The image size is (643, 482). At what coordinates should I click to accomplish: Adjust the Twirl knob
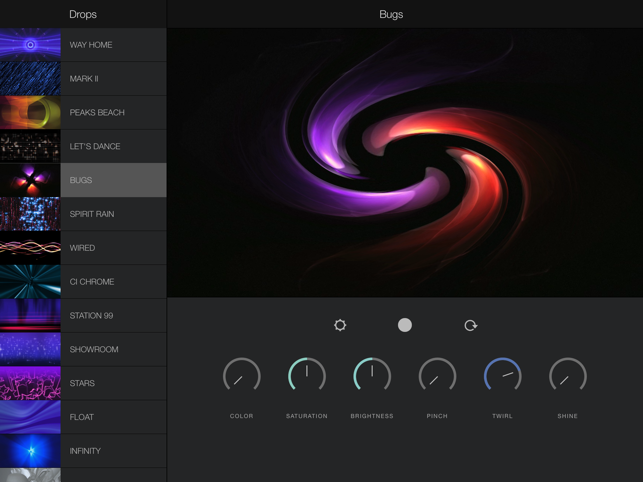502,375
